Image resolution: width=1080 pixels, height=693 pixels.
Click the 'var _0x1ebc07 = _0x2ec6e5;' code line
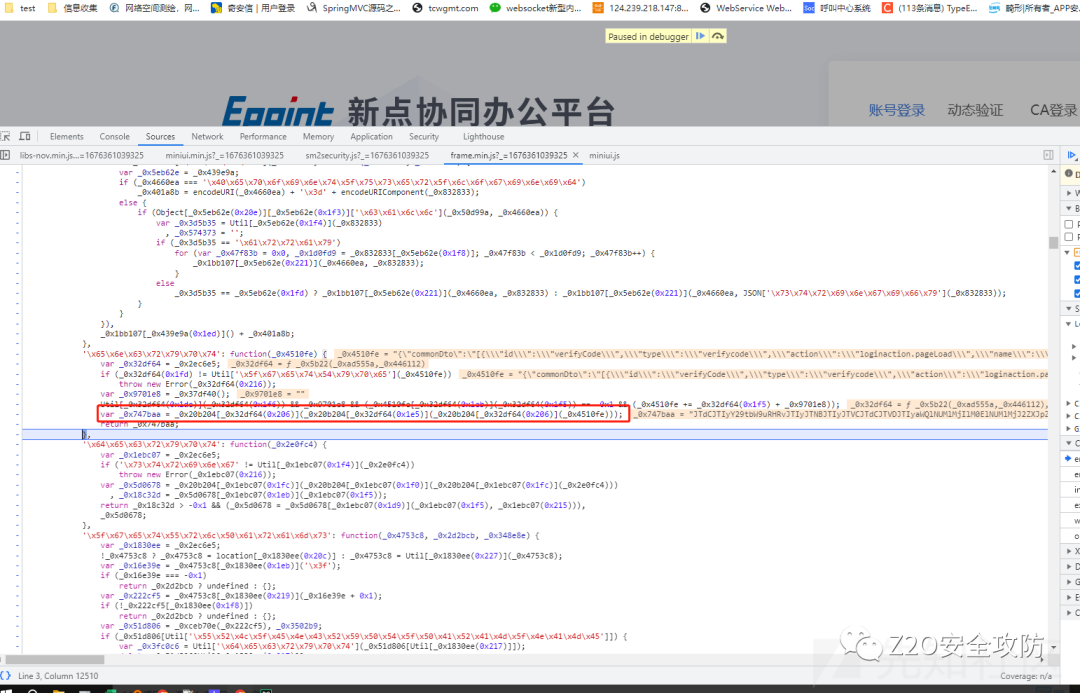click(160, 455)
